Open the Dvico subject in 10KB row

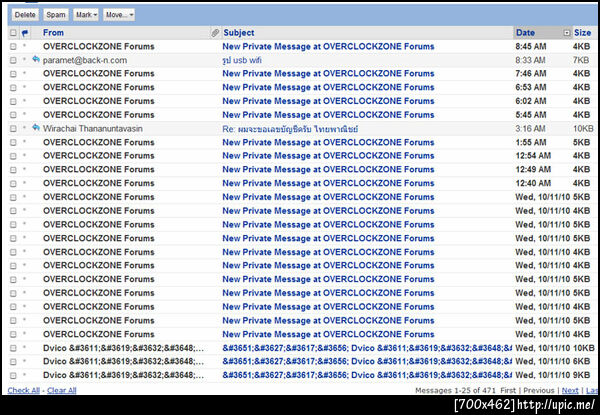click(x=367, y=348)
